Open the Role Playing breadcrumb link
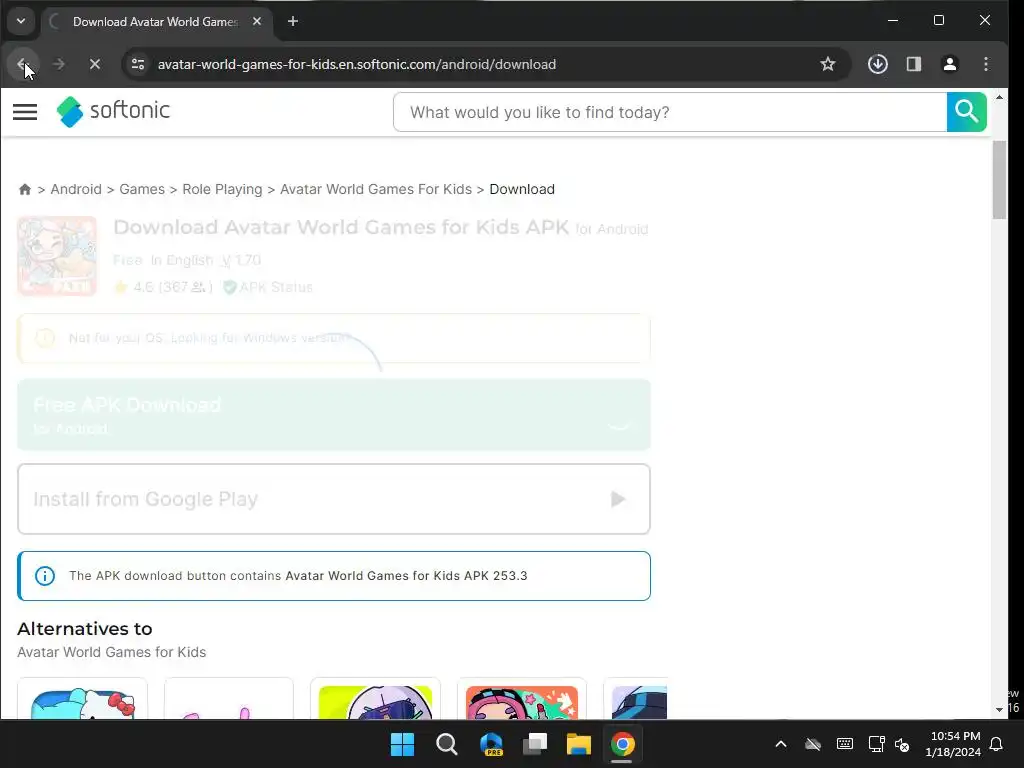 click(222, 189)
